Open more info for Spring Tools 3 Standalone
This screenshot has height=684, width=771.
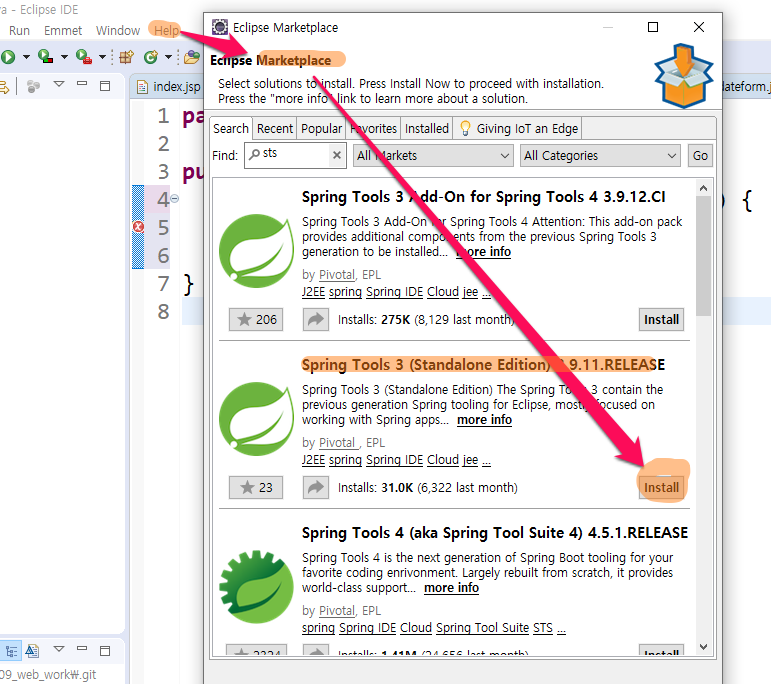(484, 420)
